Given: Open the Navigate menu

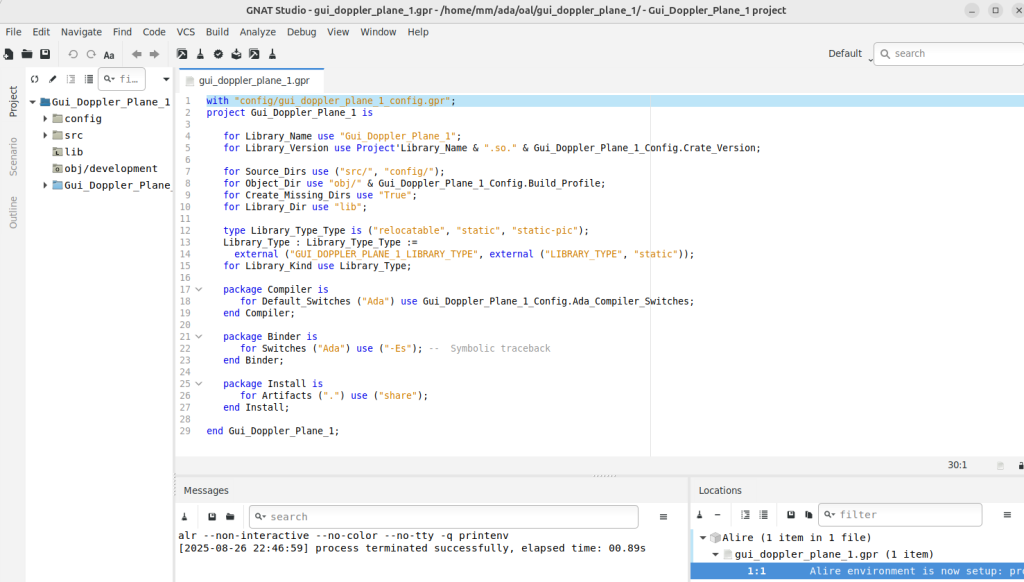Looking at the screenshot, I should 81,31.
